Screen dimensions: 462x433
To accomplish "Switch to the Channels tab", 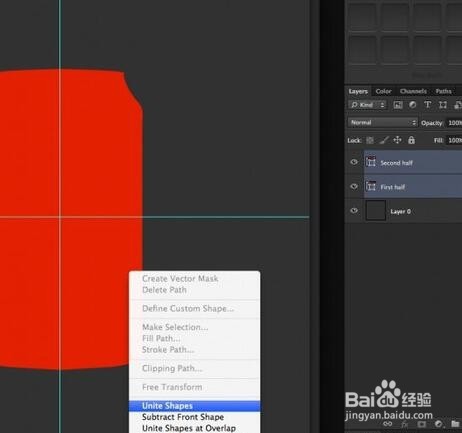I will click(x=413, y=91).
